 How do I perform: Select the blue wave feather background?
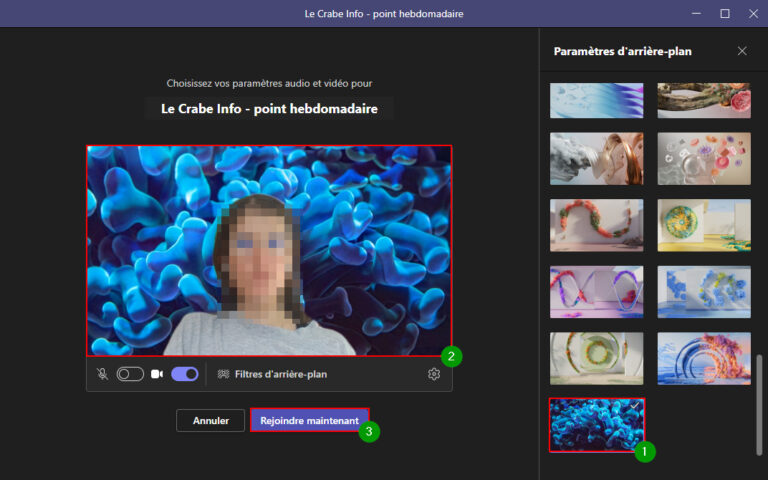pyautogui.click(x=596, y=100)
